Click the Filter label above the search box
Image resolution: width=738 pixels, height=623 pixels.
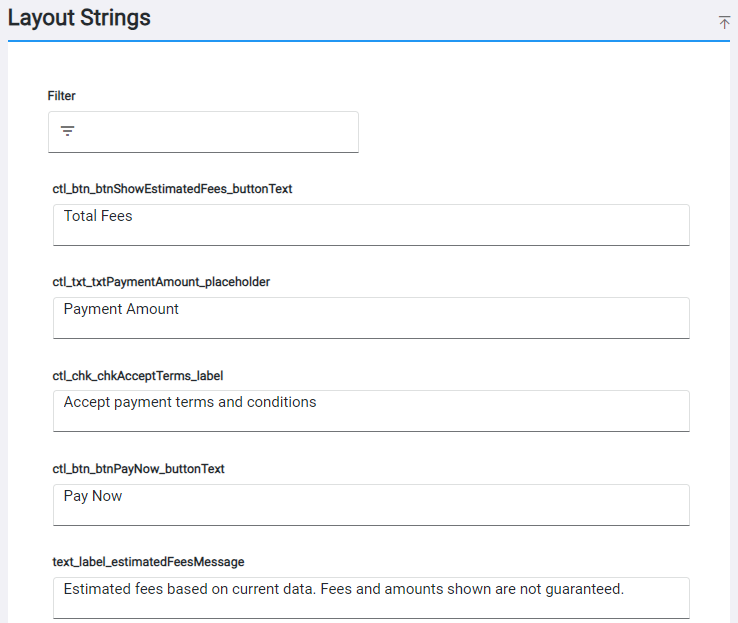[x=62, y=96]
